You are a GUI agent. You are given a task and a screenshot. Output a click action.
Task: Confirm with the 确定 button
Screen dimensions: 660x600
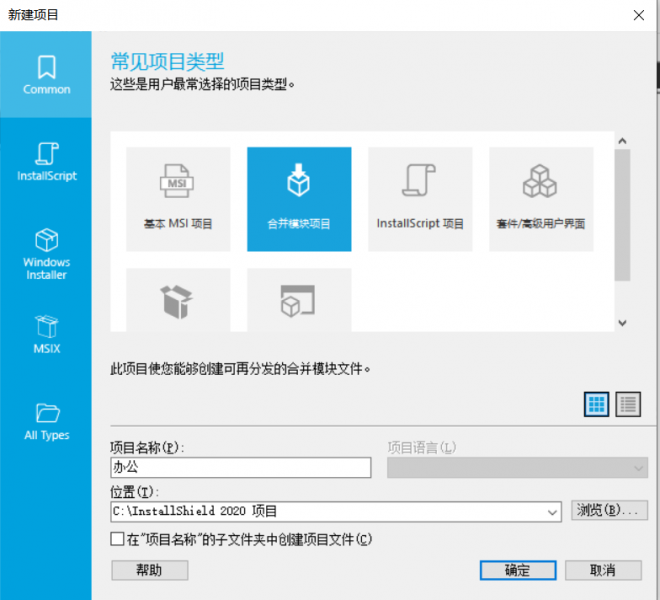518,570
